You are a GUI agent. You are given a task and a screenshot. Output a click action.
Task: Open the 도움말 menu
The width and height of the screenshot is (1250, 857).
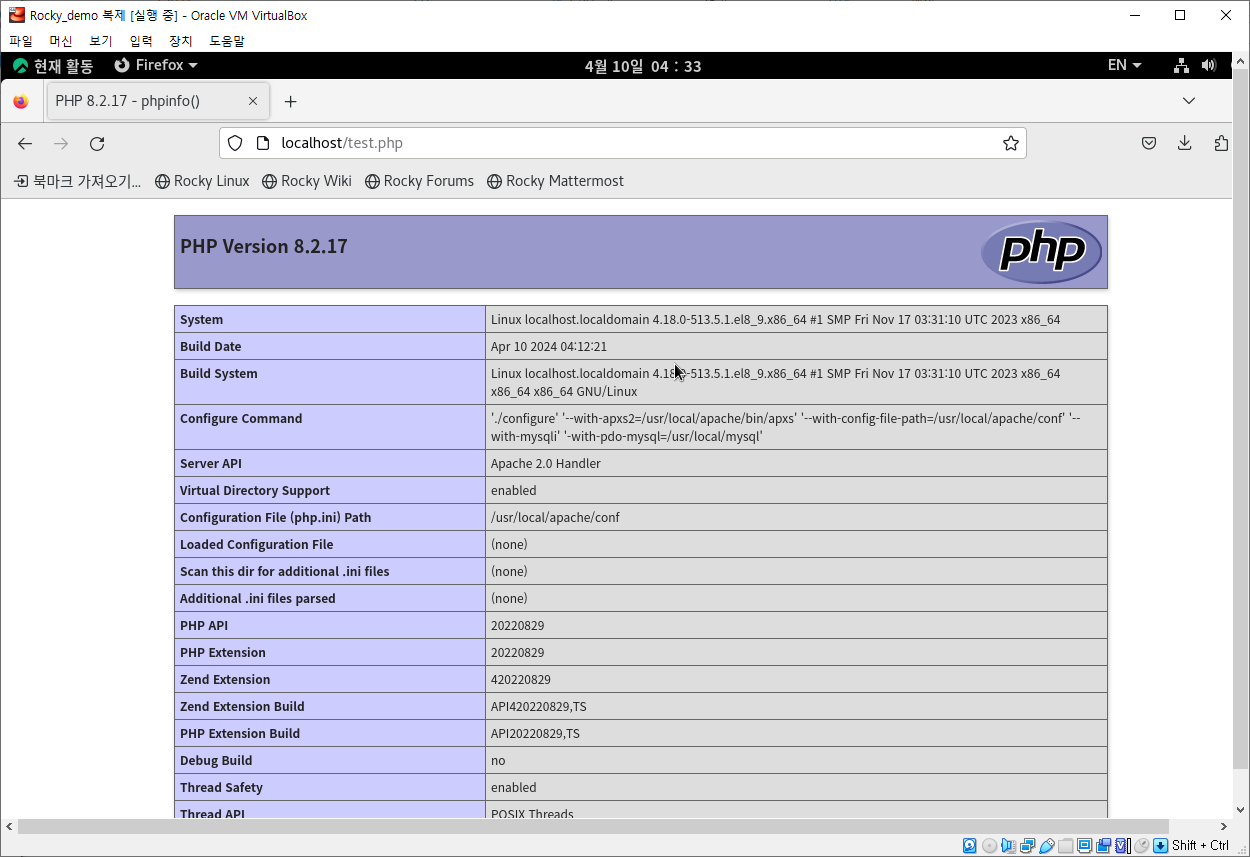tap(227, 41)
